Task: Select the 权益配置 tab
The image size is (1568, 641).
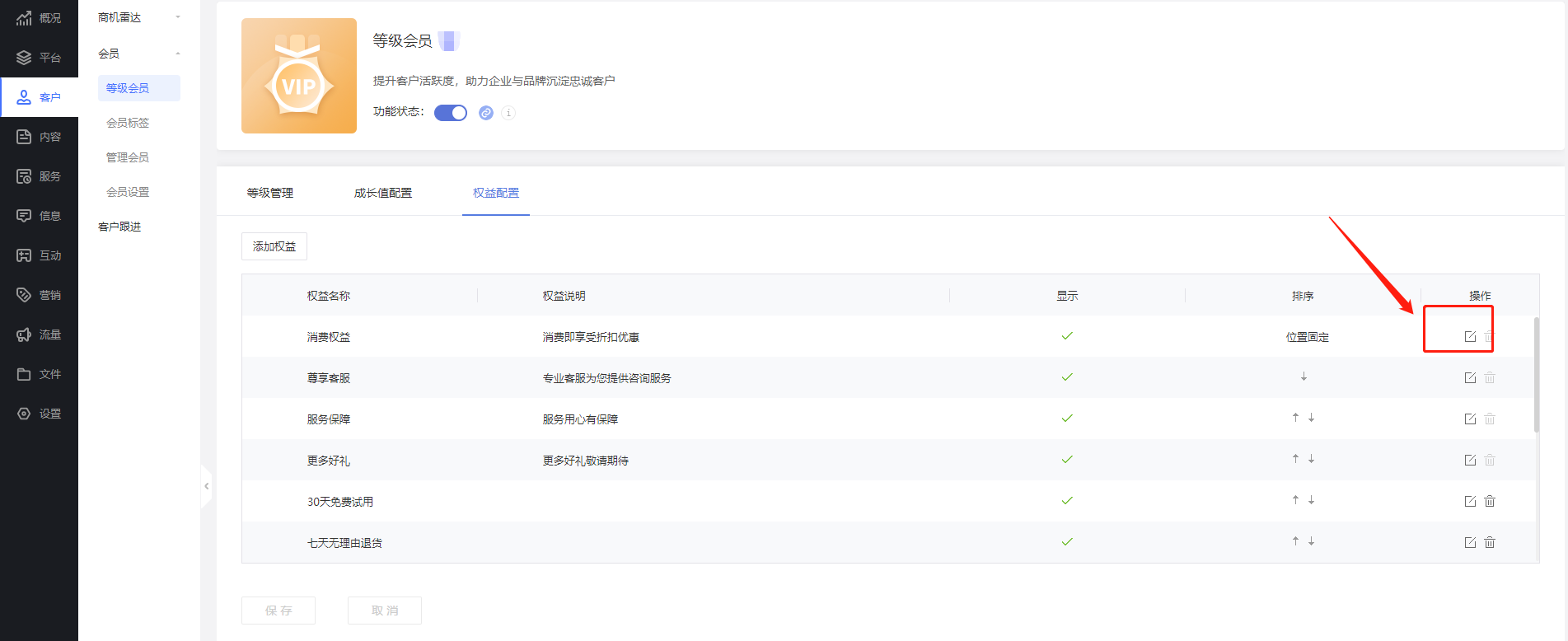Action: (x=496, y=193)
